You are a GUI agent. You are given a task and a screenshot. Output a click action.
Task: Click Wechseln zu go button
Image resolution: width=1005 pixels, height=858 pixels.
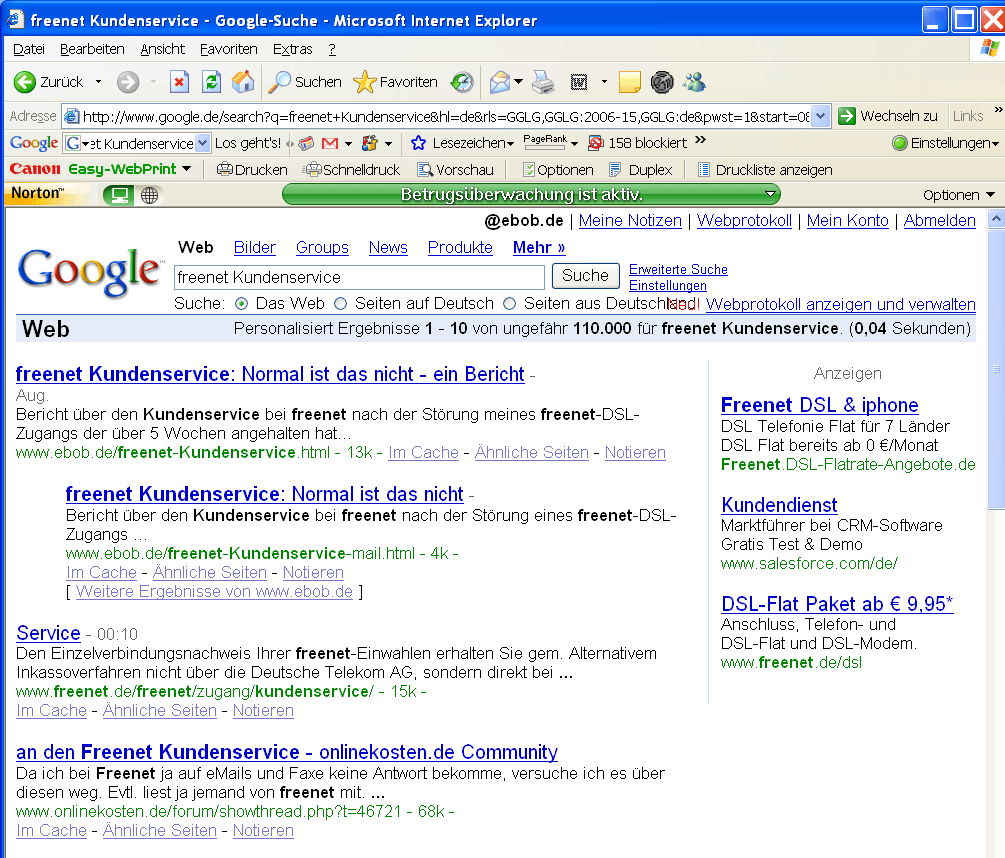pyautogui.click(x=888, y=116)
